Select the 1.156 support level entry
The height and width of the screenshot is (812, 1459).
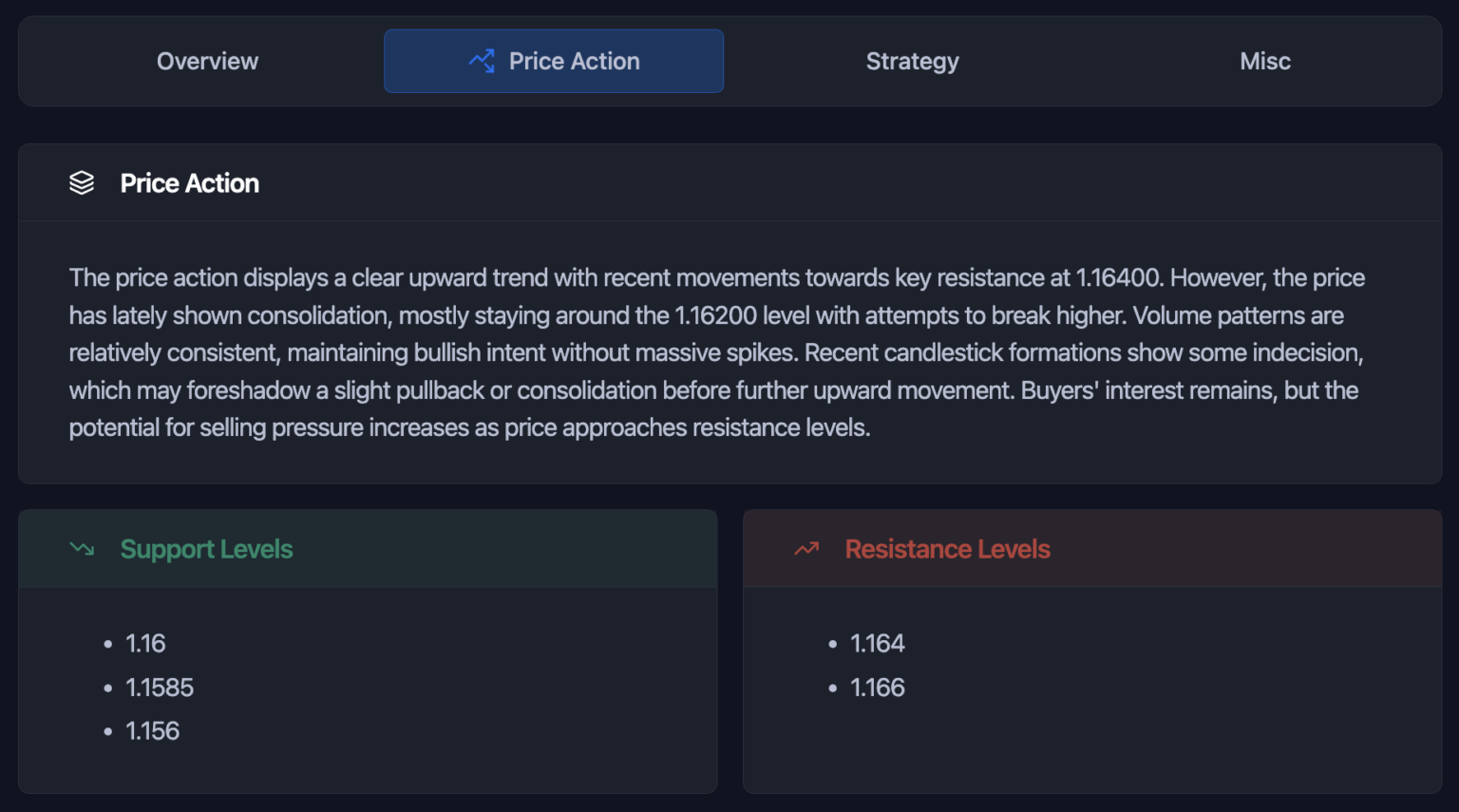coord(152,731)
